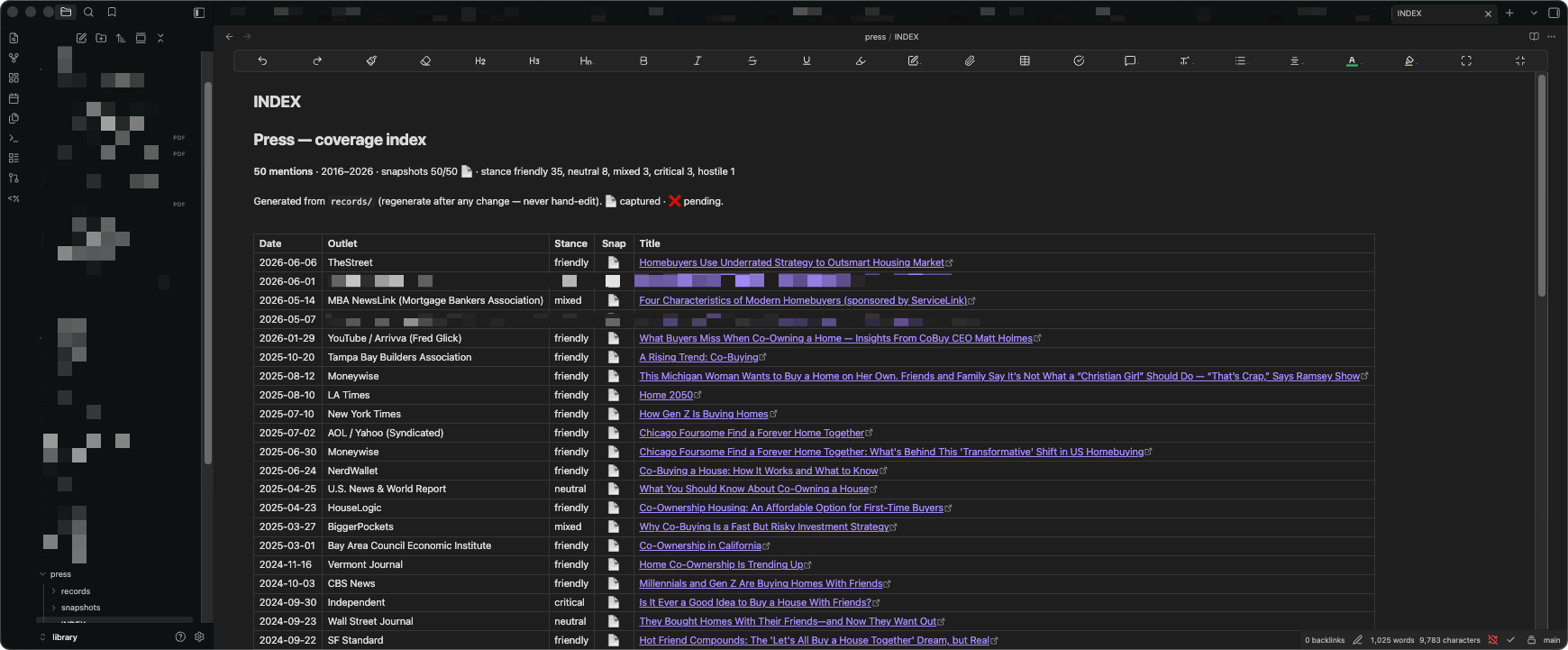Viewport: 1568px width, 650px height.
Task: Open quick switcher ribbon icon
Action: [x=14, y=38]
